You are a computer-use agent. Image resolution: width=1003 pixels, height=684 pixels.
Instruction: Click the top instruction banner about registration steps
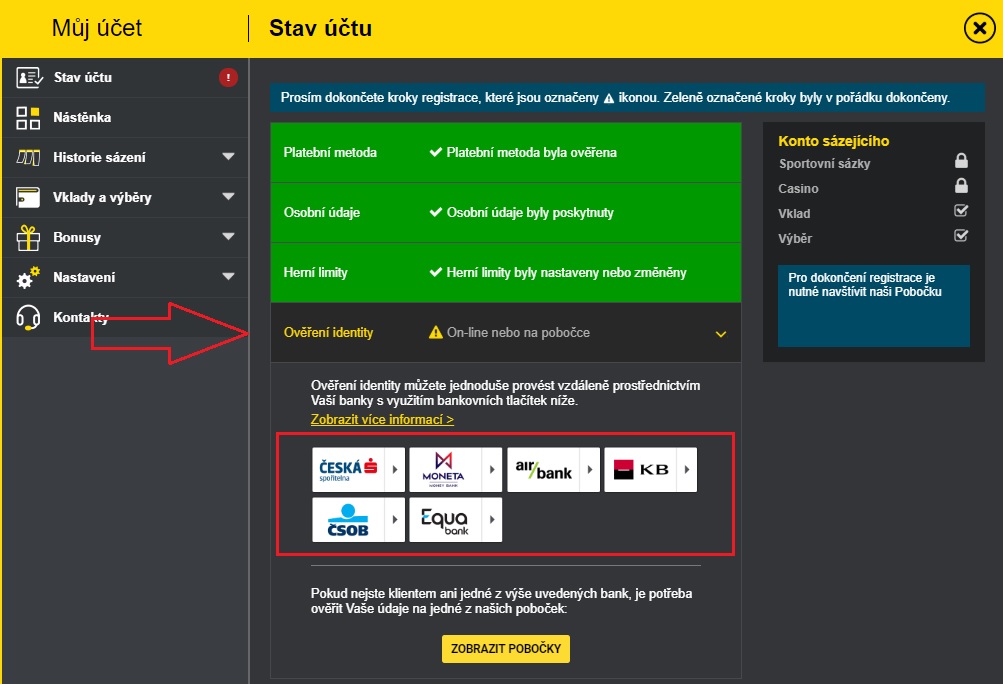pos(628,98)
